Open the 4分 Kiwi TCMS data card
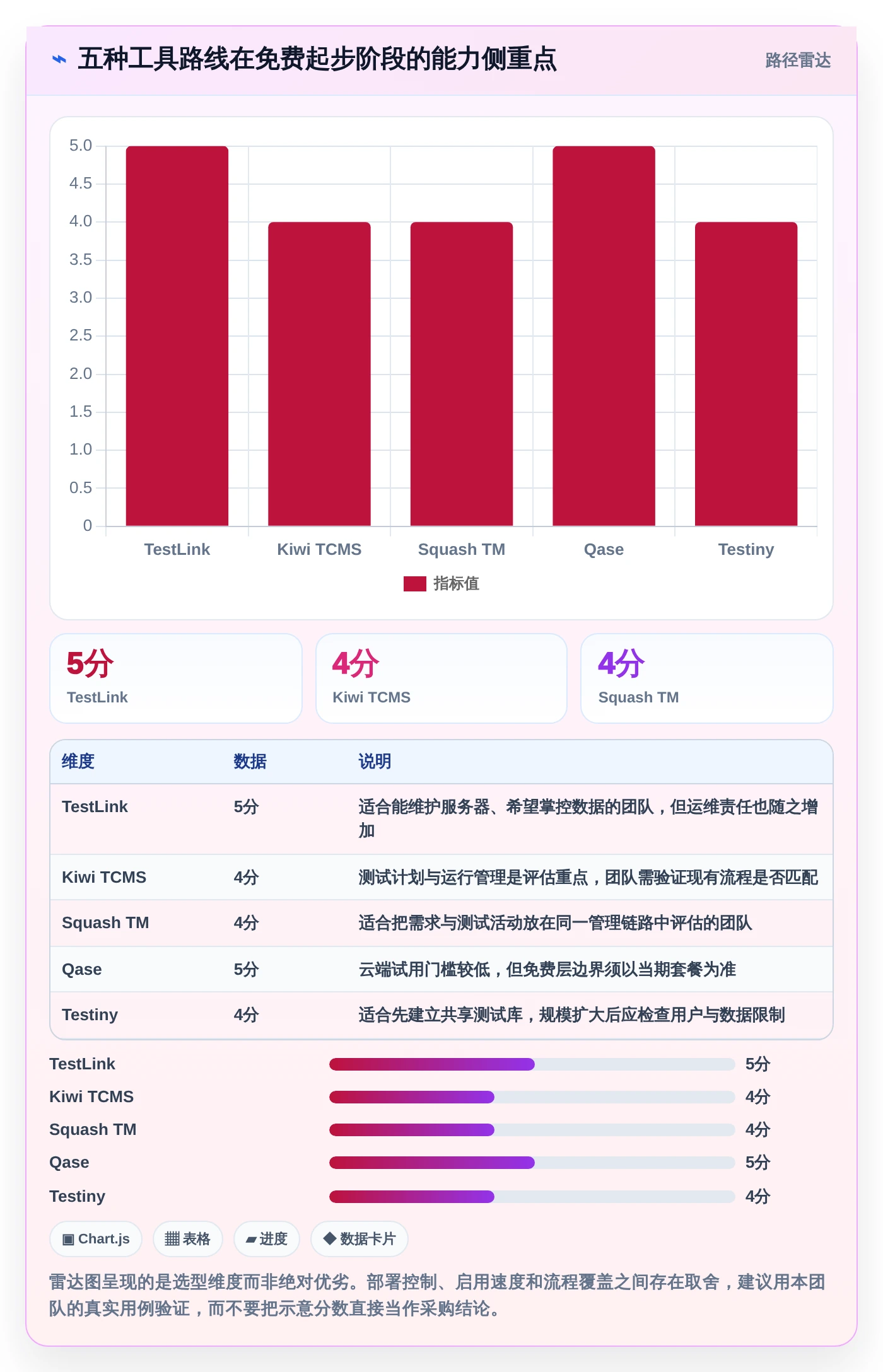The width and height of the screenshot is (883, 1372). point(441,678)
